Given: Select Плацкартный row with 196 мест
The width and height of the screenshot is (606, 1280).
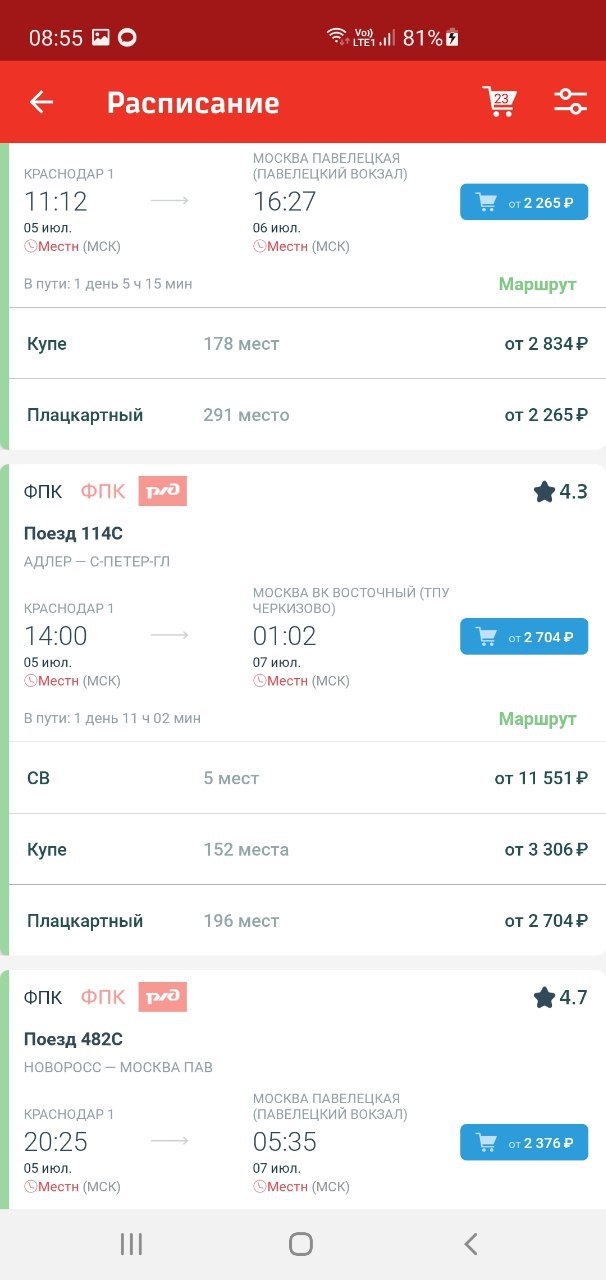Looking at the screenshot, I should tap(306, 921).
